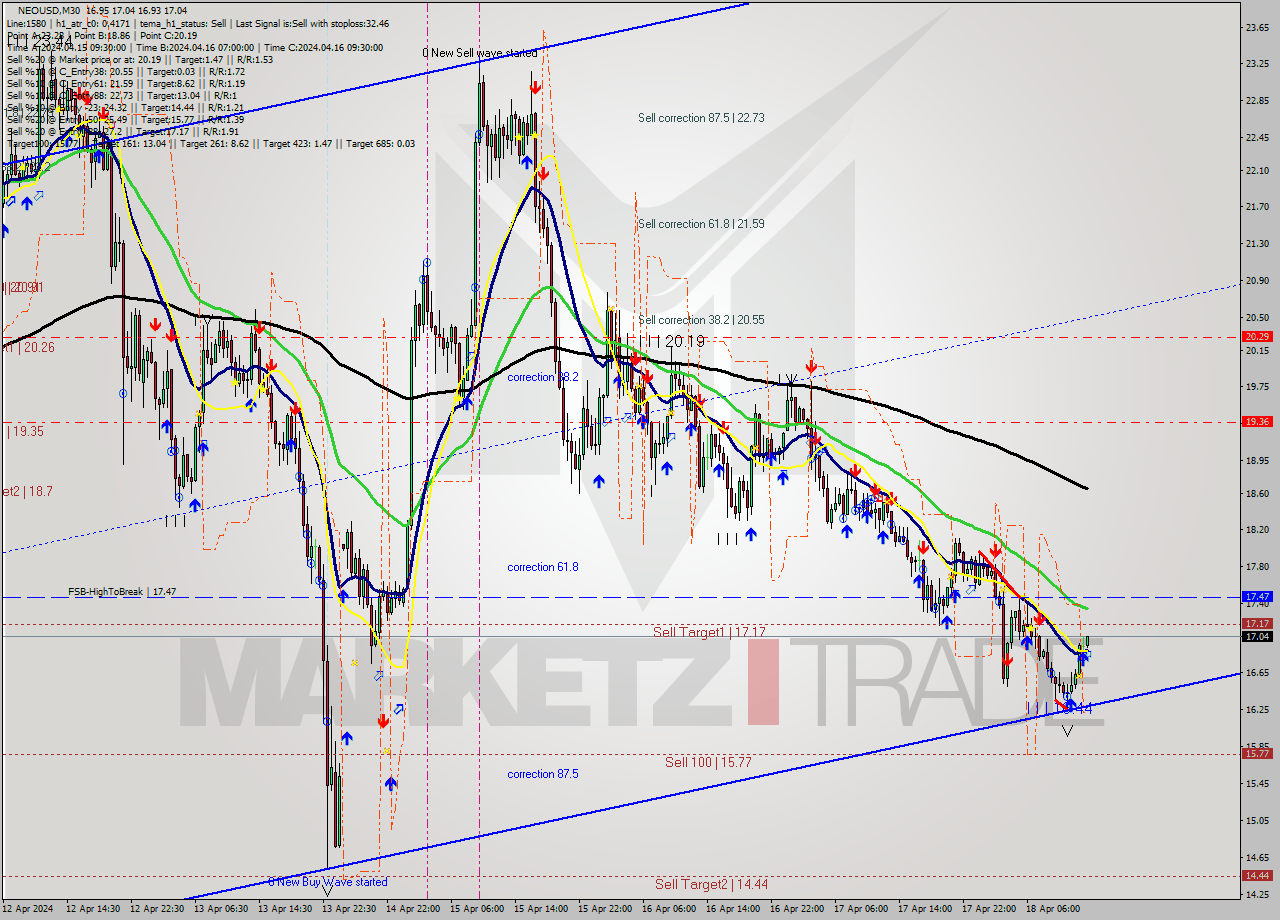The height and width of the screenshot is (920, 1280).
Task: Click the 'Sell Target2 | 14.44' label
Action: (x=711, y=884)
